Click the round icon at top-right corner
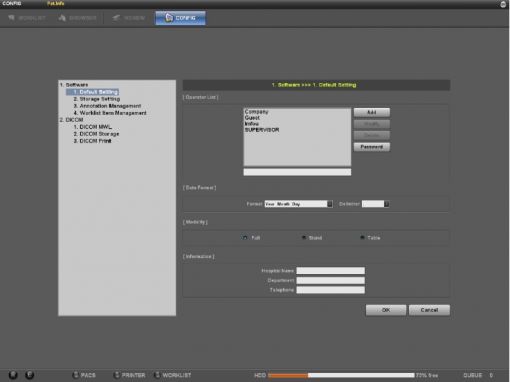510x382 pixels. coord(503,4)
